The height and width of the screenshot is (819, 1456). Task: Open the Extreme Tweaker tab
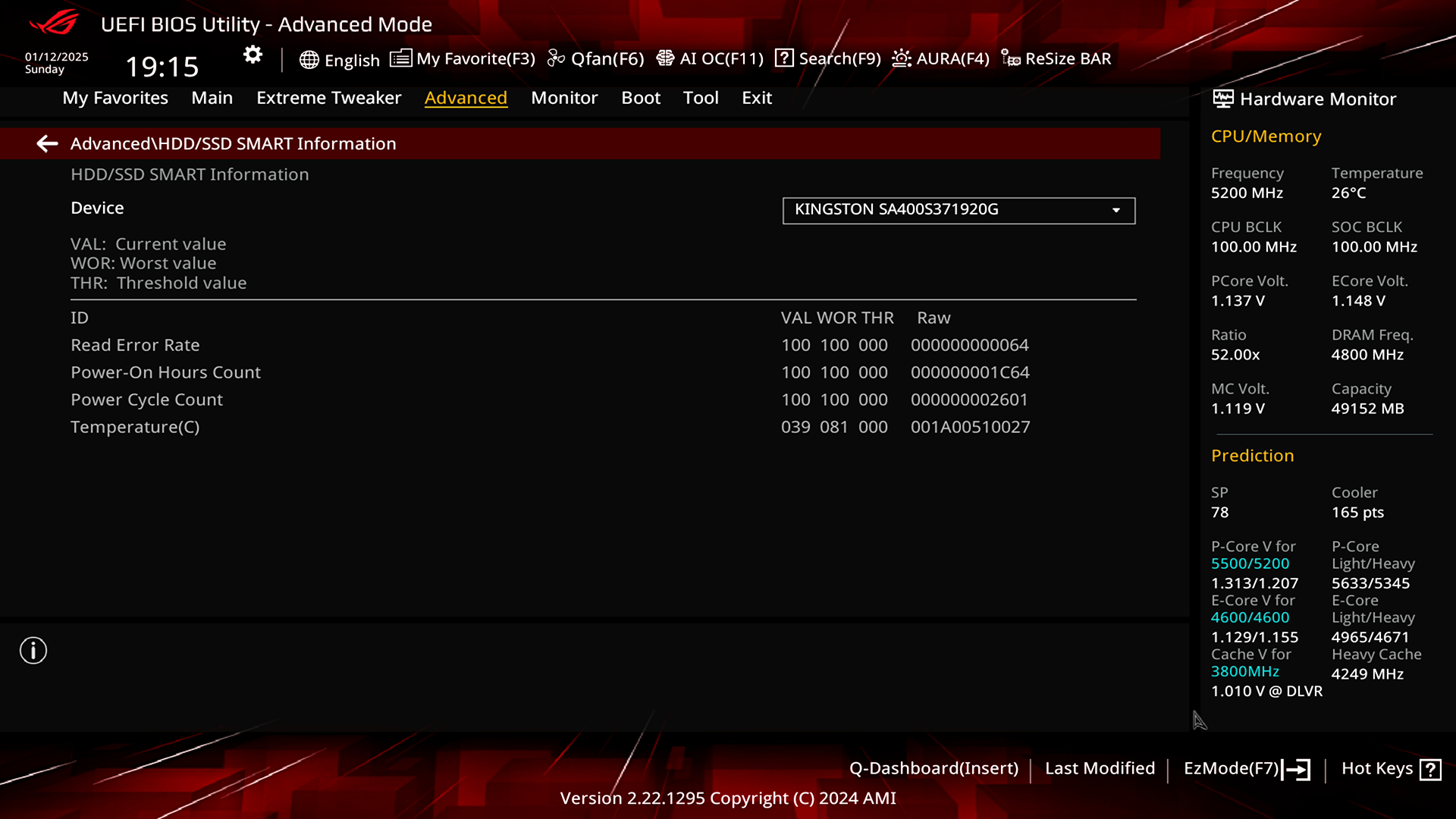point(328,97)
